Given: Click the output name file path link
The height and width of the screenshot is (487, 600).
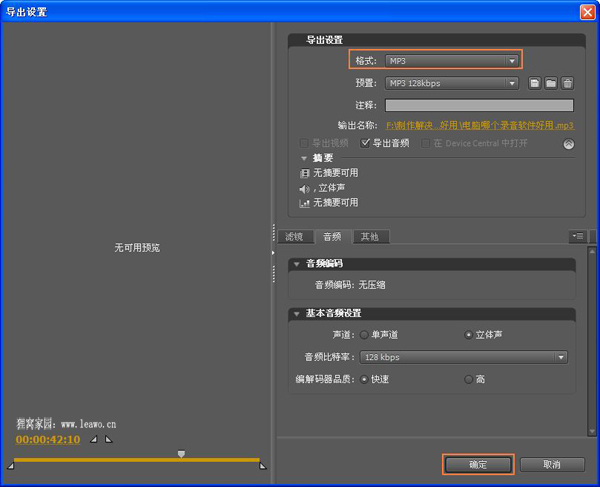Looking at the screenshot, I should click(x=480, y=125).
